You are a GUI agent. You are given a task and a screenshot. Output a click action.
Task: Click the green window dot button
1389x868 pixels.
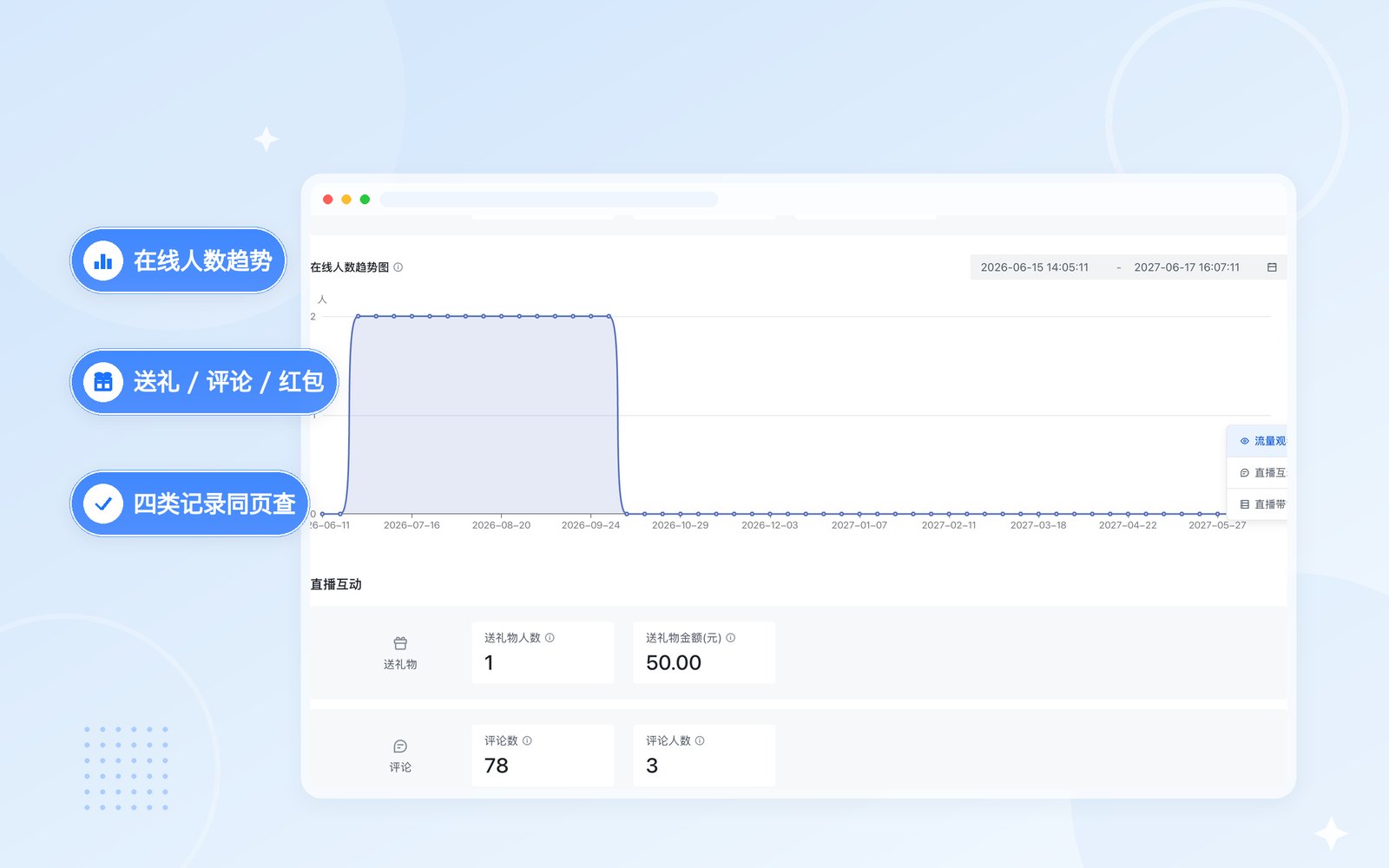(365, 200)
